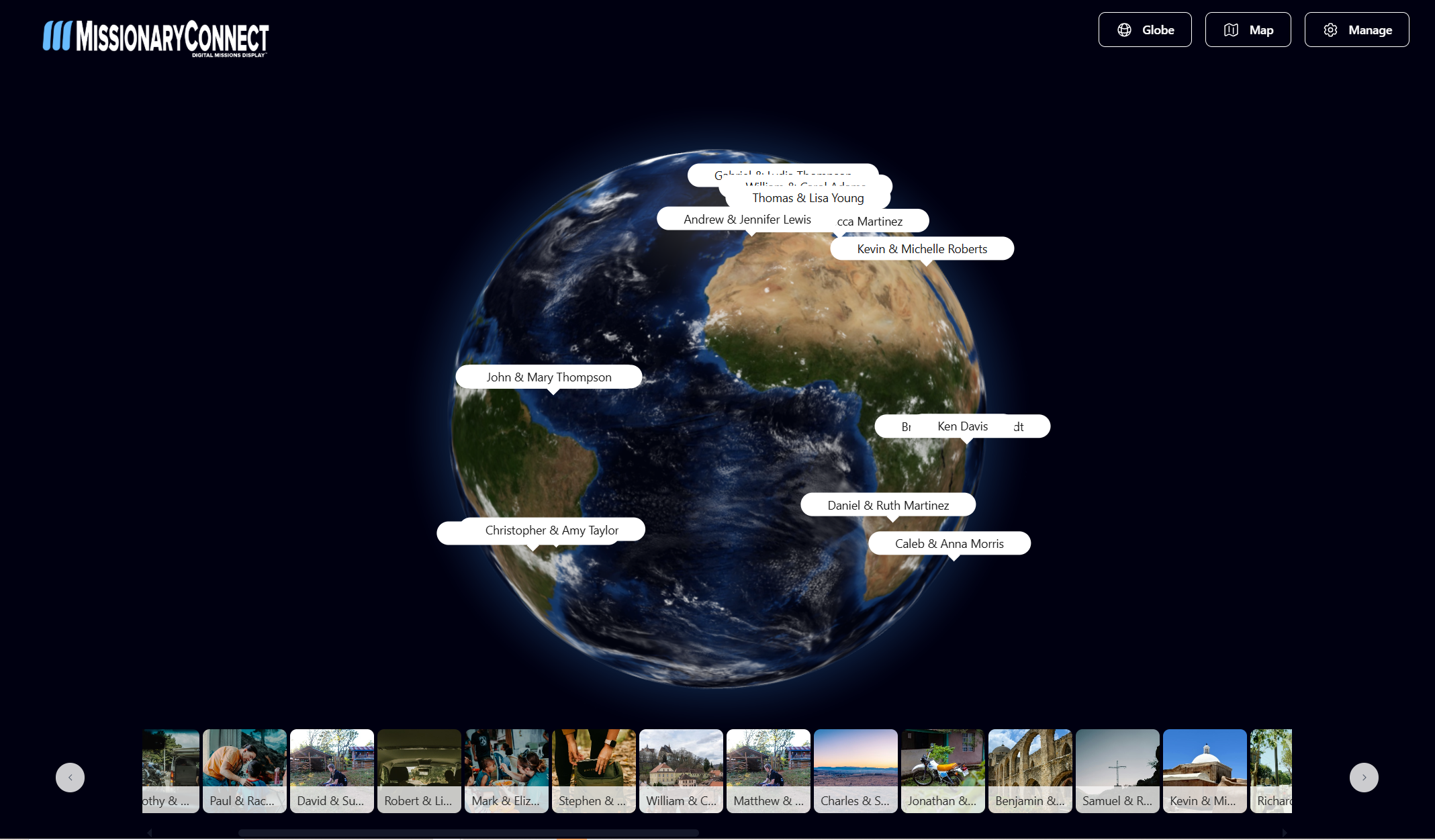Select the Kevin & Michelle Roberts label
1435x840 pixels.
click(x=922, y=248)
